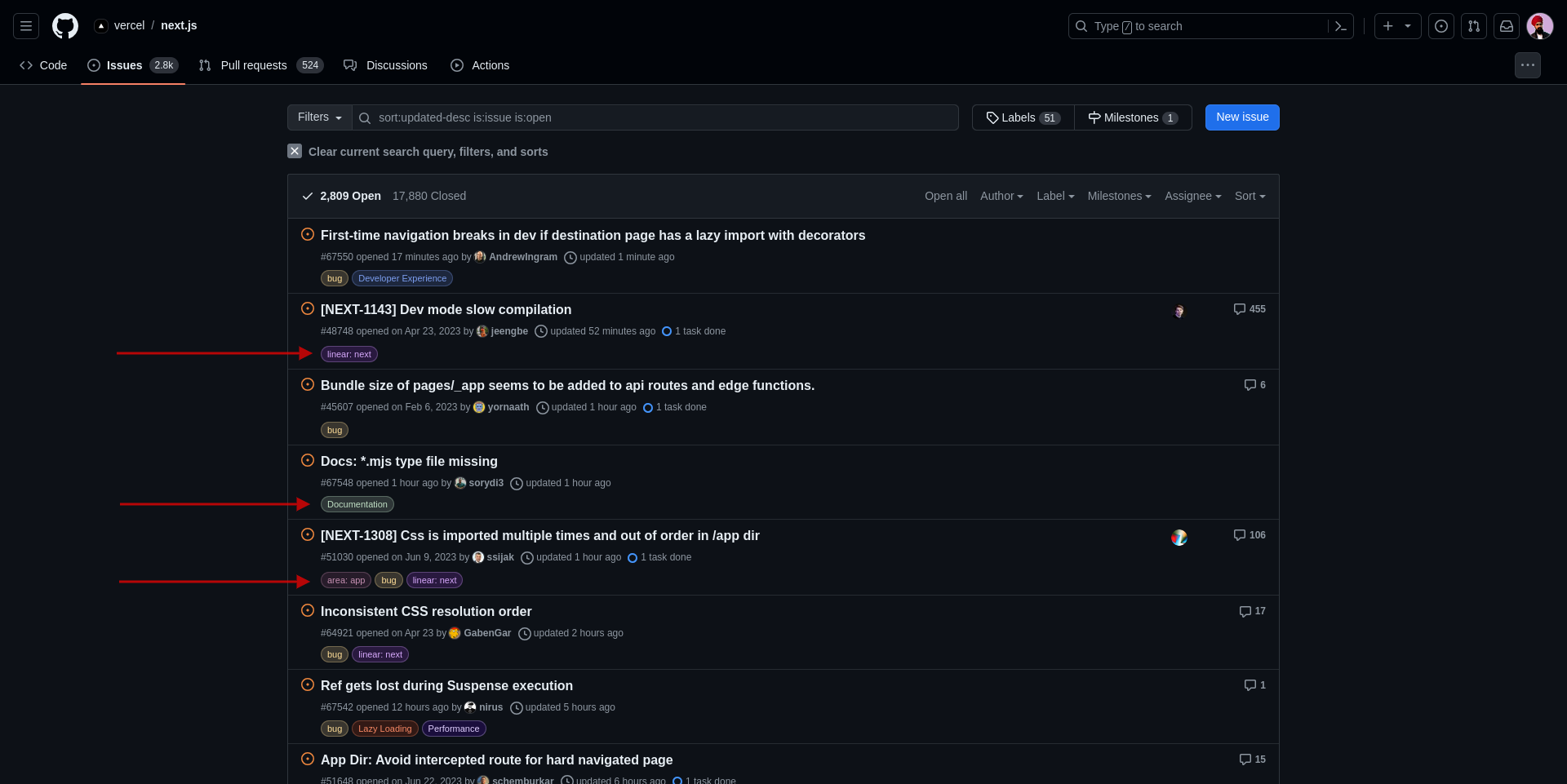Expand the Milestones filter dropdown
Screen dimensions: 1567x784
click(1119, 196)
